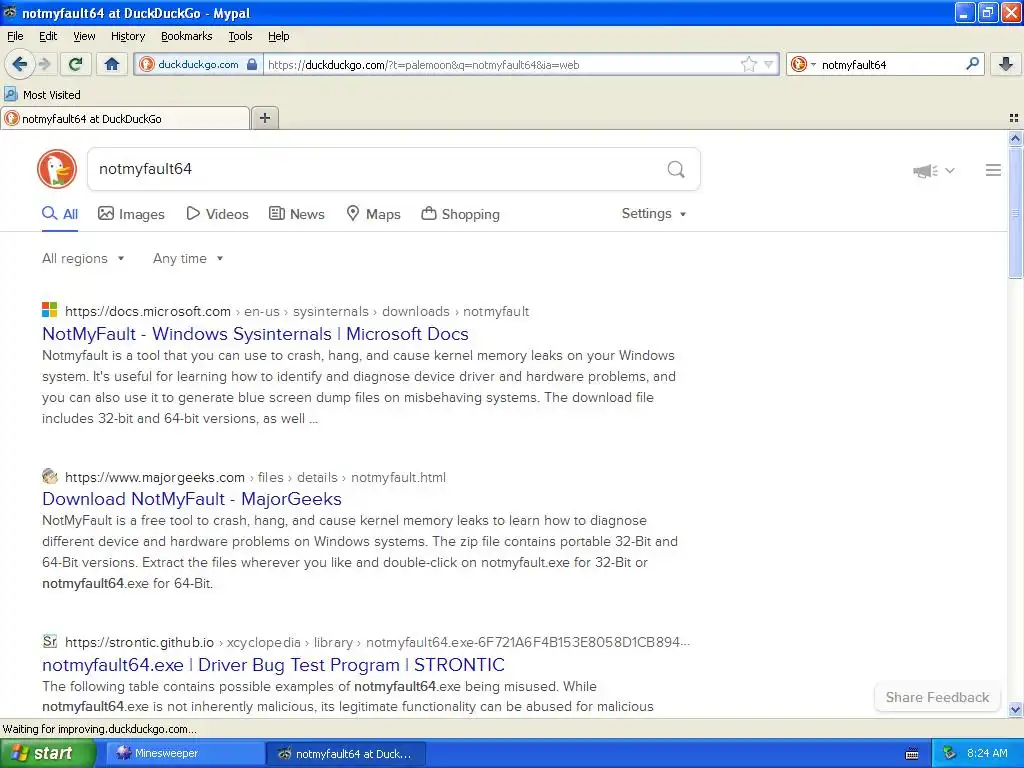Screen dimensions: 1024x768
Task: Open the Most Visited bookmarks folder
Action: pos(43,95)
